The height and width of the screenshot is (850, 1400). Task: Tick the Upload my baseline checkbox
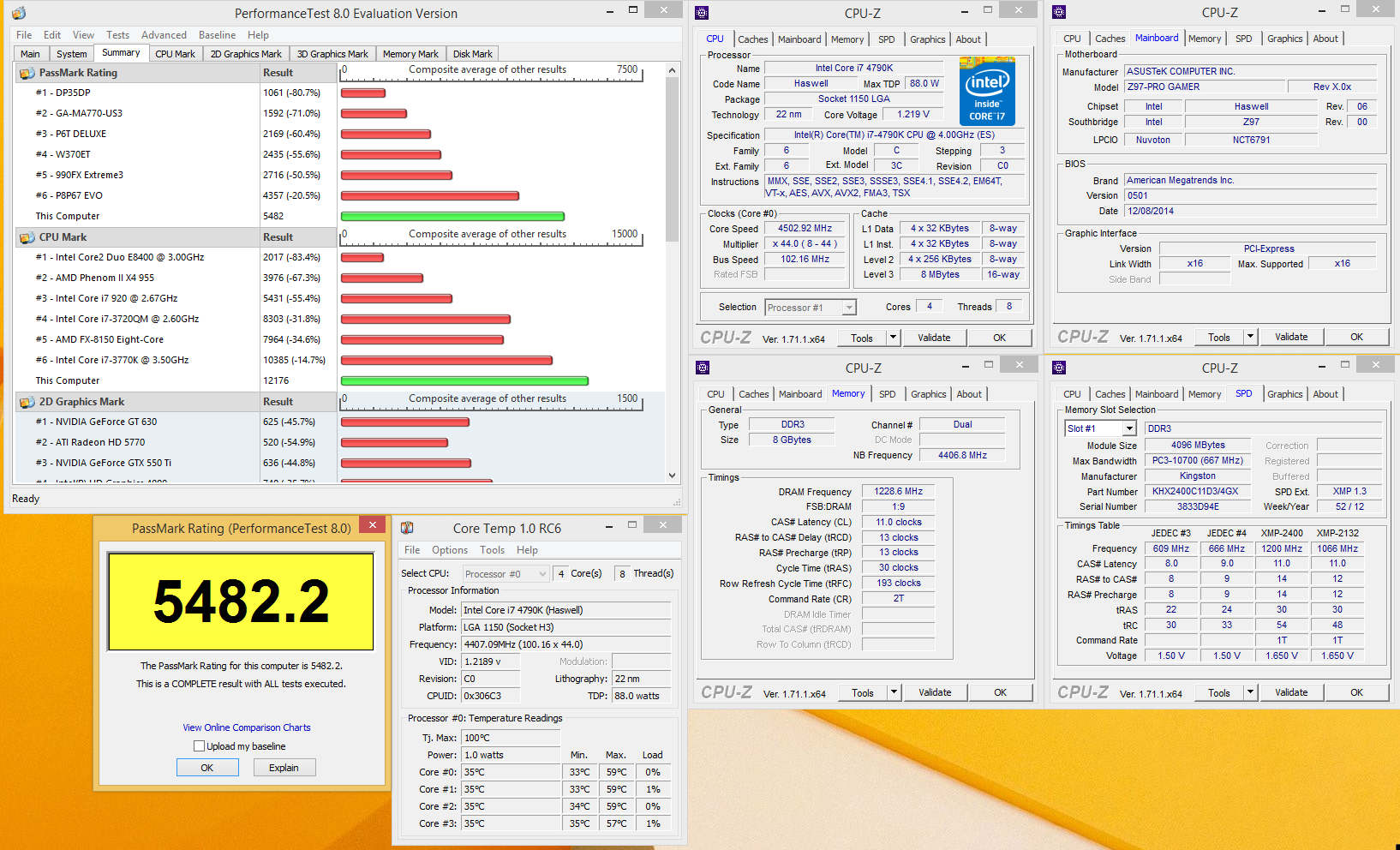tap(199, 746)
